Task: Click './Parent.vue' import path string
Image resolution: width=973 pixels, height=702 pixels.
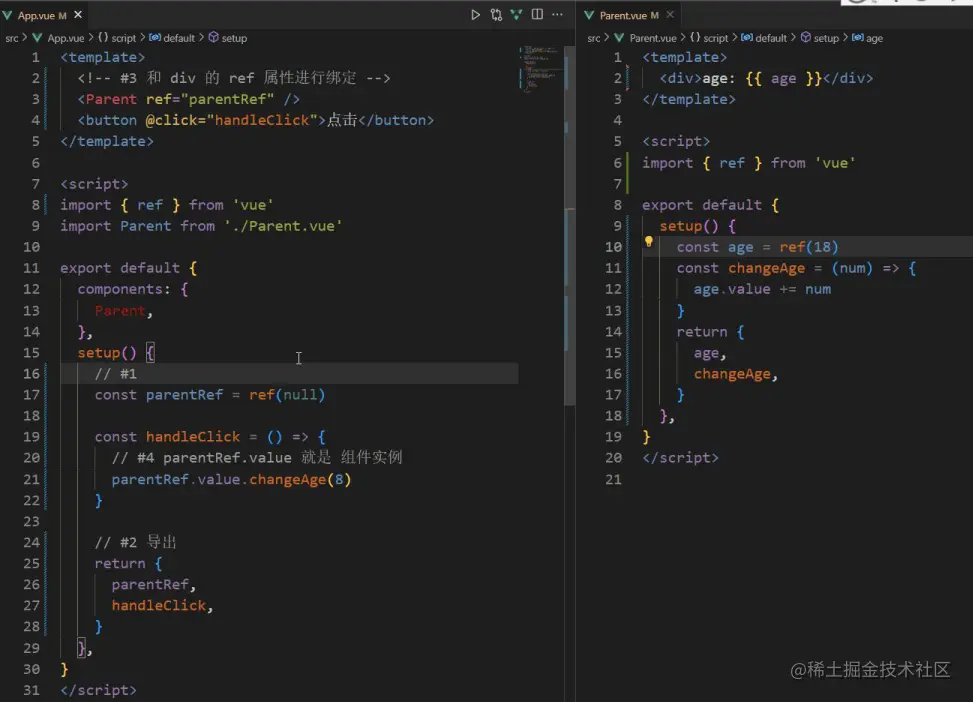Action: [x=283, y=226]
